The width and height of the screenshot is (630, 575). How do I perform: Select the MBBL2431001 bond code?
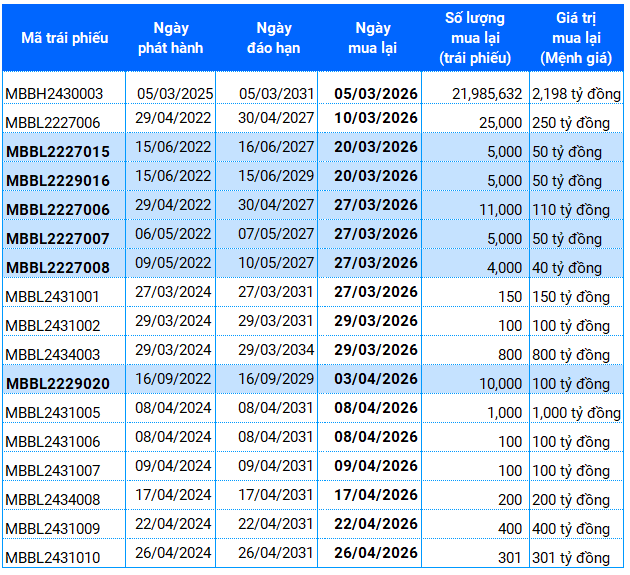coord(53,297)
